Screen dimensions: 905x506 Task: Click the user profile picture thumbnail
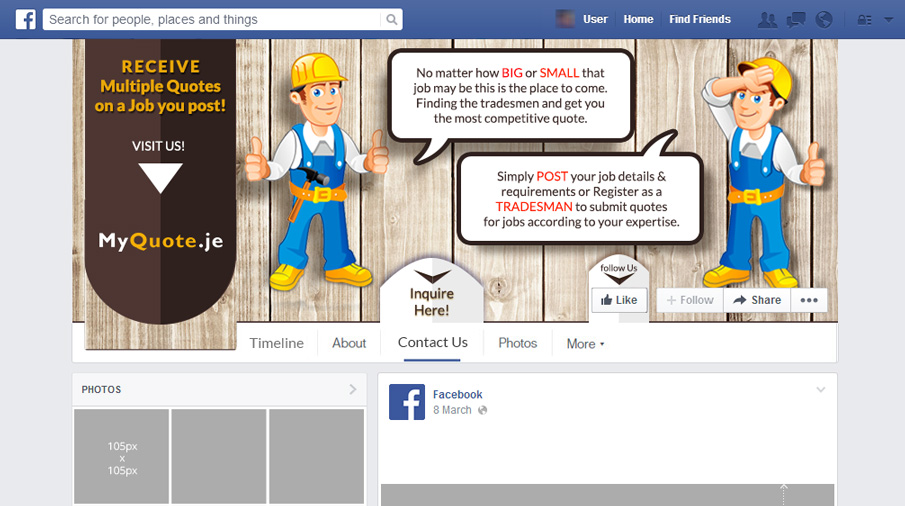coord(565,19)
